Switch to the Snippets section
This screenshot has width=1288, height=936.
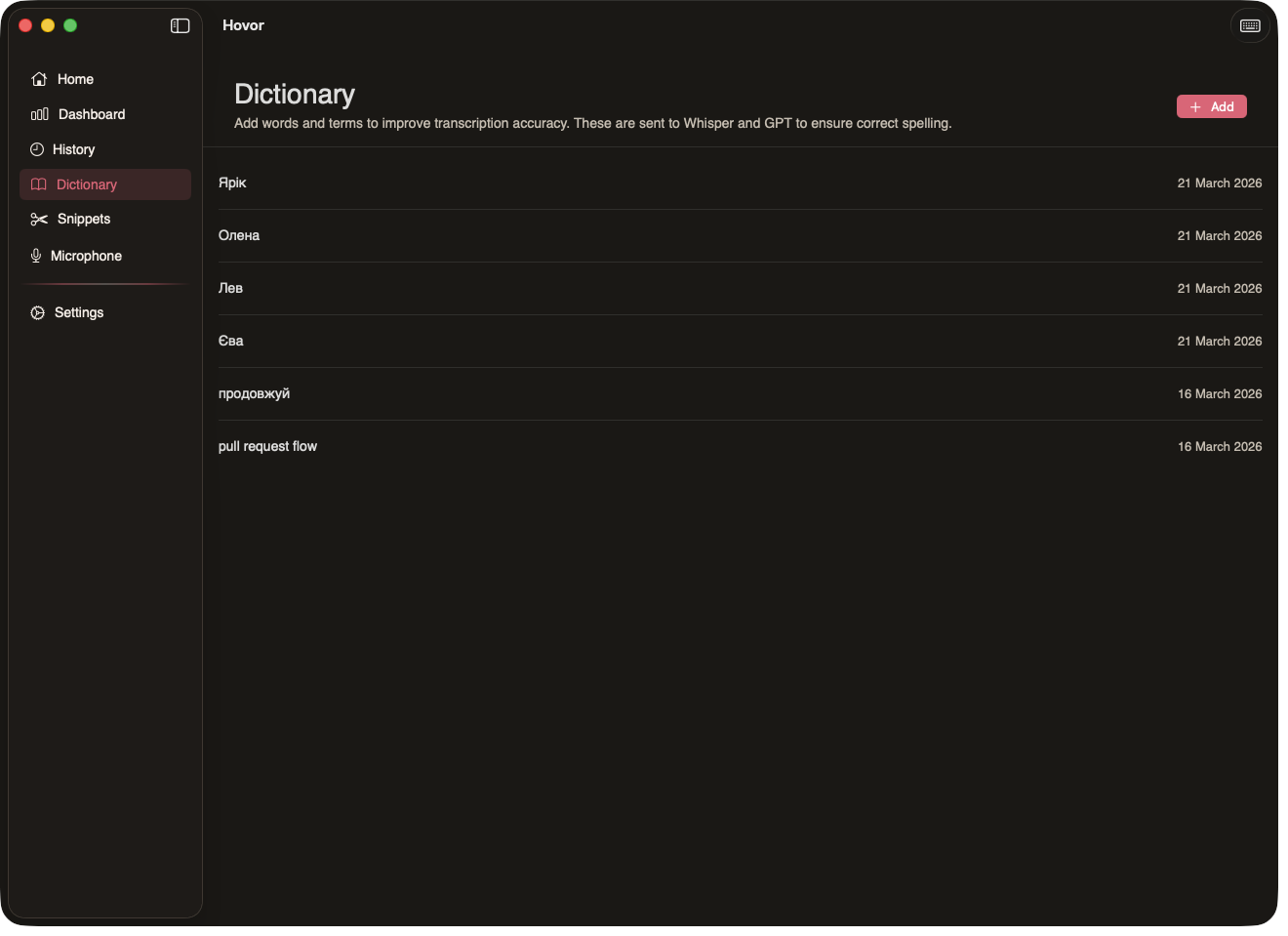[82, 219]
